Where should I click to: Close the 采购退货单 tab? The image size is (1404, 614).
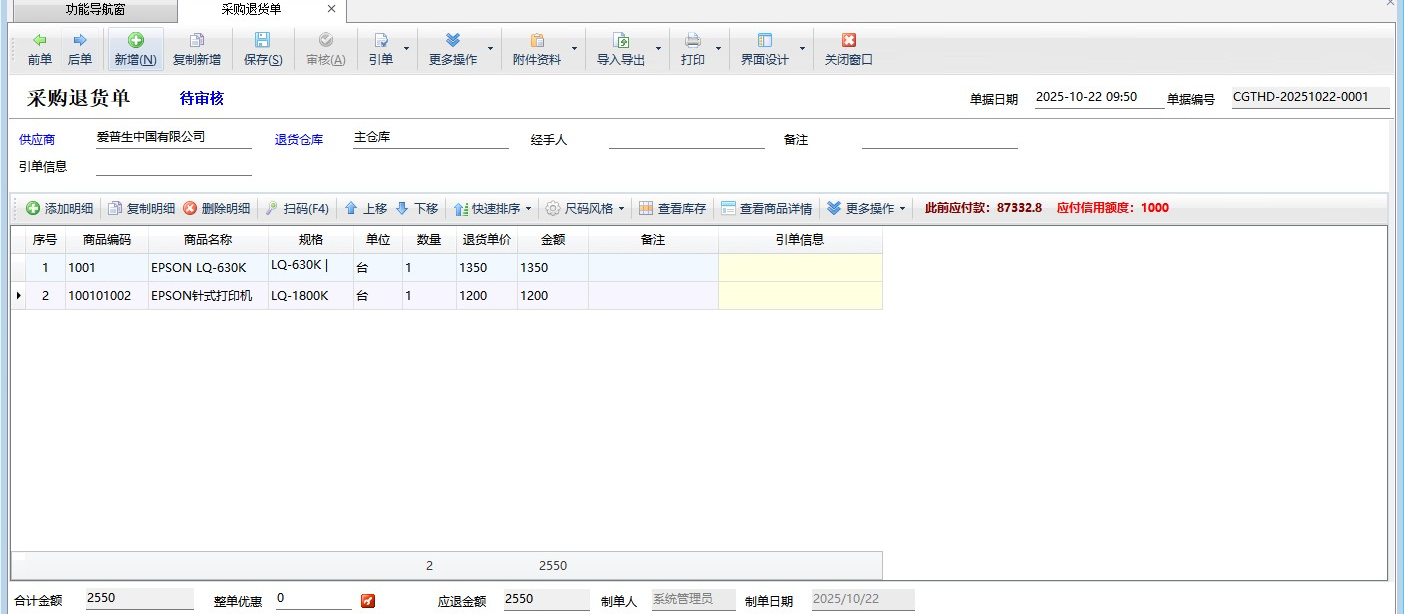click(331, 9)
